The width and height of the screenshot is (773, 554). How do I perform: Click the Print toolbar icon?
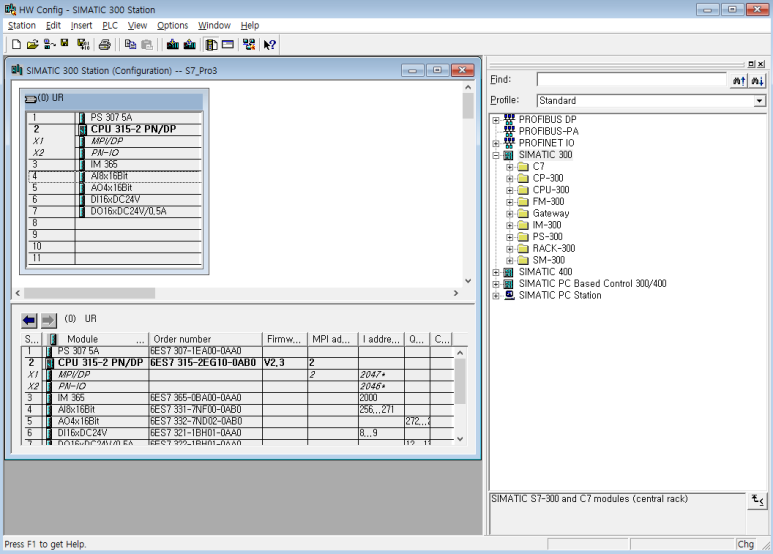pos(105,45)
